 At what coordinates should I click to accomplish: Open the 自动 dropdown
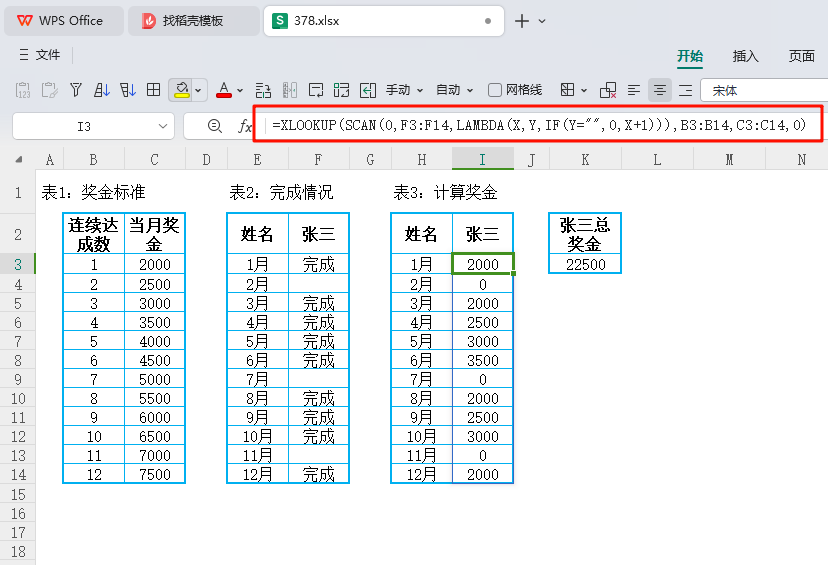coord(454,90)
